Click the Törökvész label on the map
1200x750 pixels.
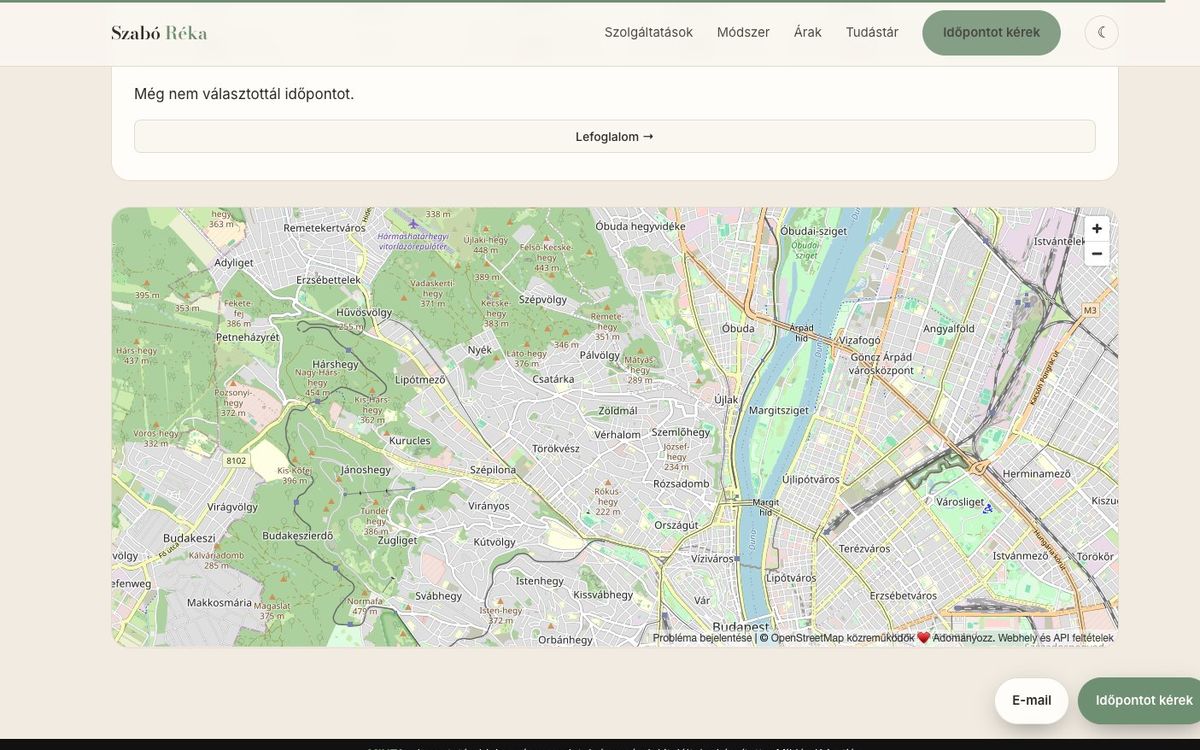point(556,449)
